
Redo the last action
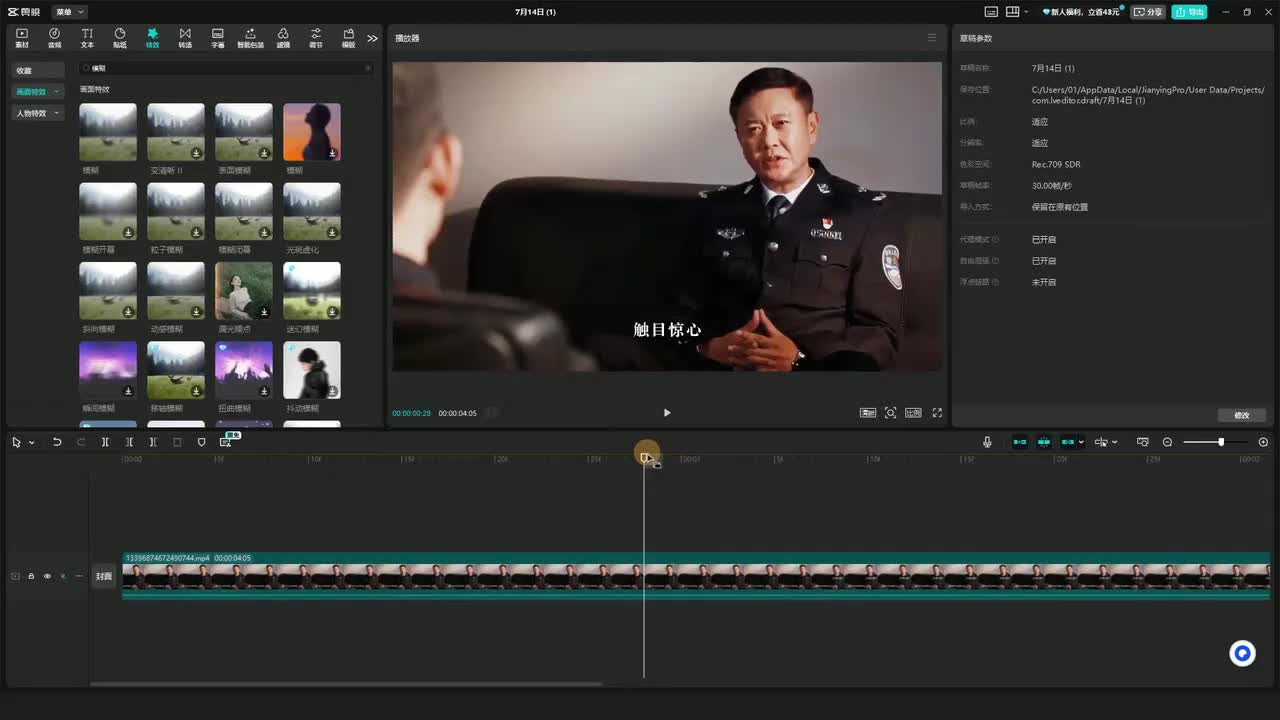tap(81, 442)
